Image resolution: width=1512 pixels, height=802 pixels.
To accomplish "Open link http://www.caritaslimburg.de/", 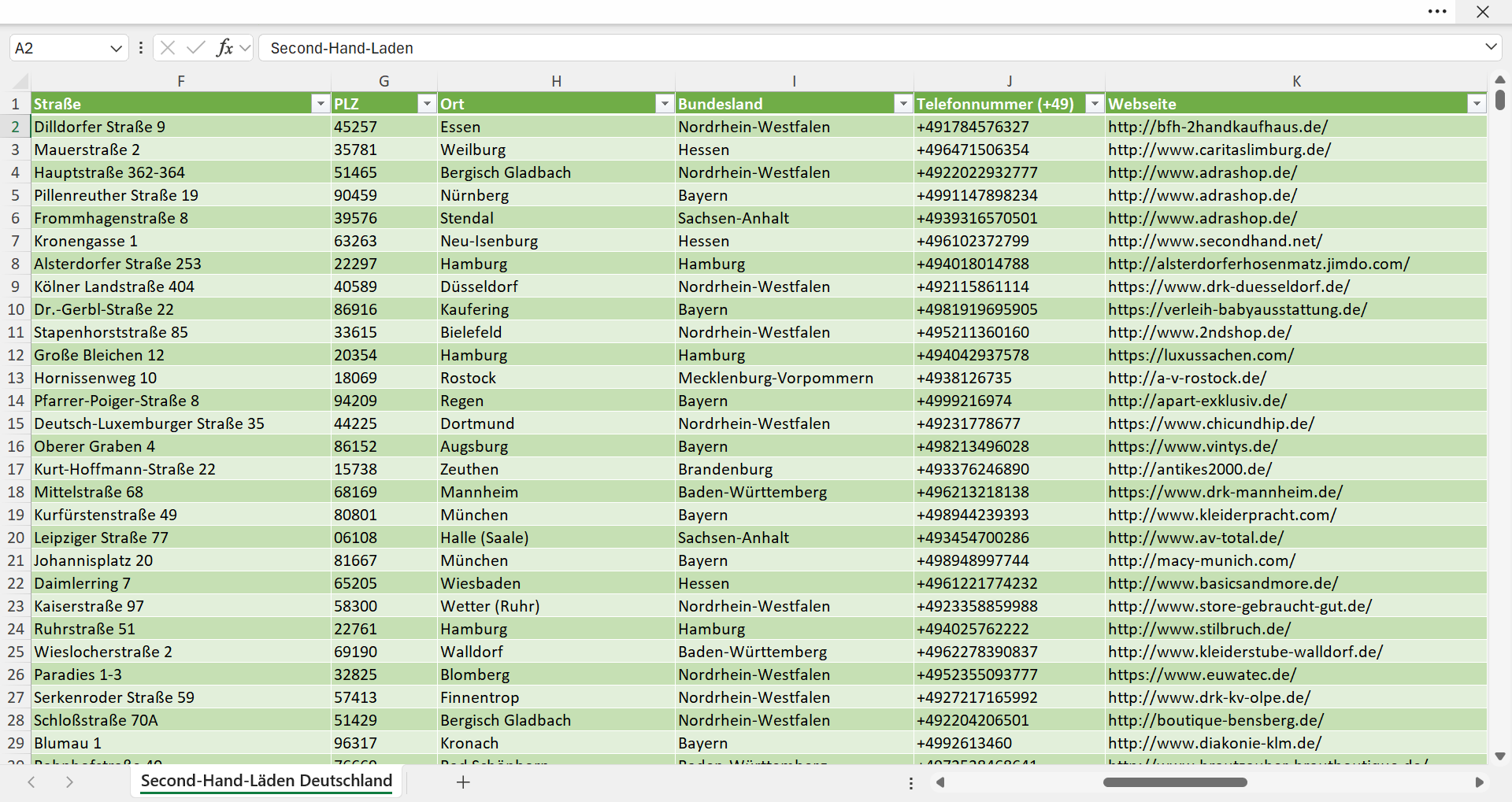I will 1219,150.
